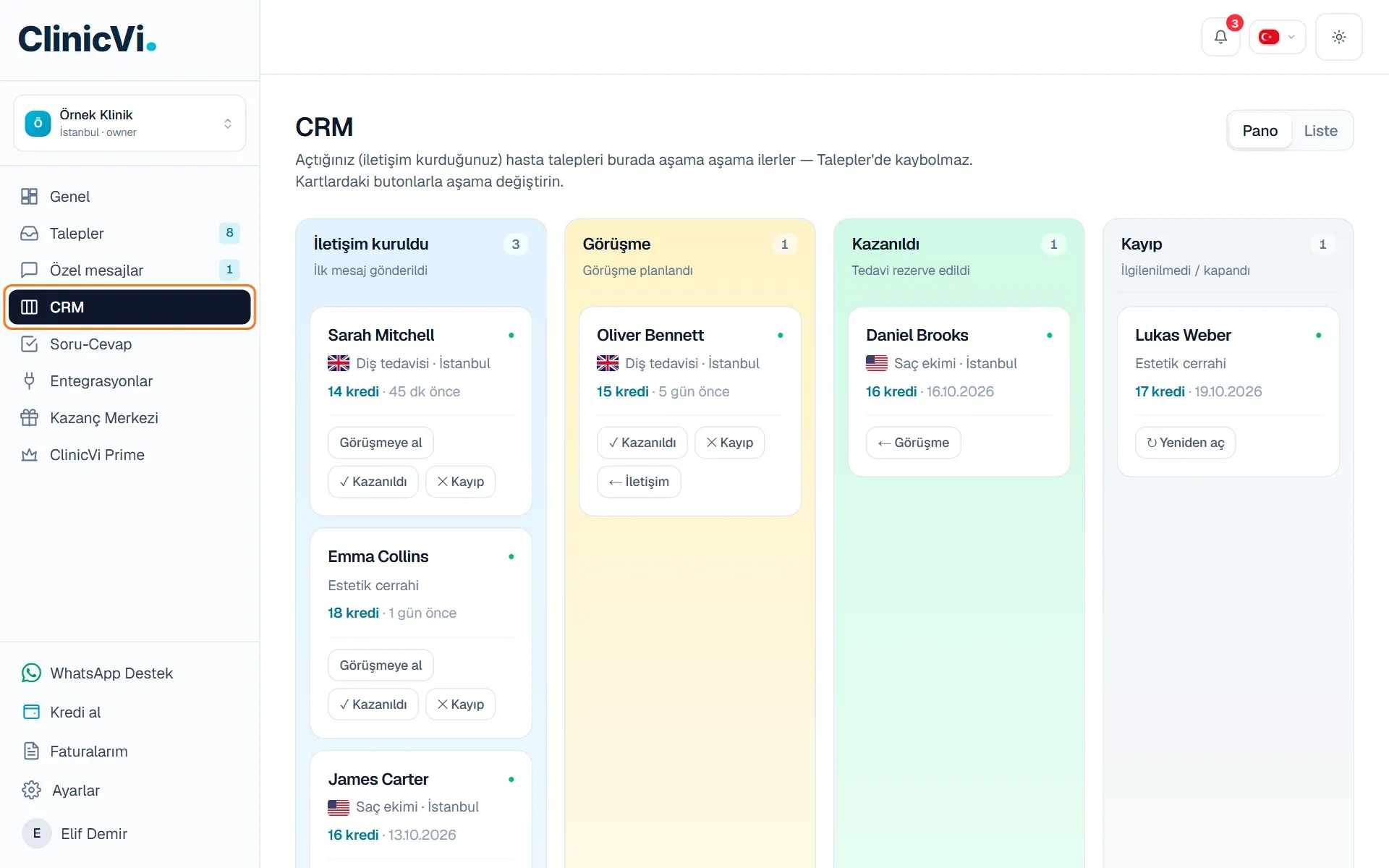The image size is (1389, 868).
Task: Click the İletişim kuruldu column header
Action: [371, 244]
